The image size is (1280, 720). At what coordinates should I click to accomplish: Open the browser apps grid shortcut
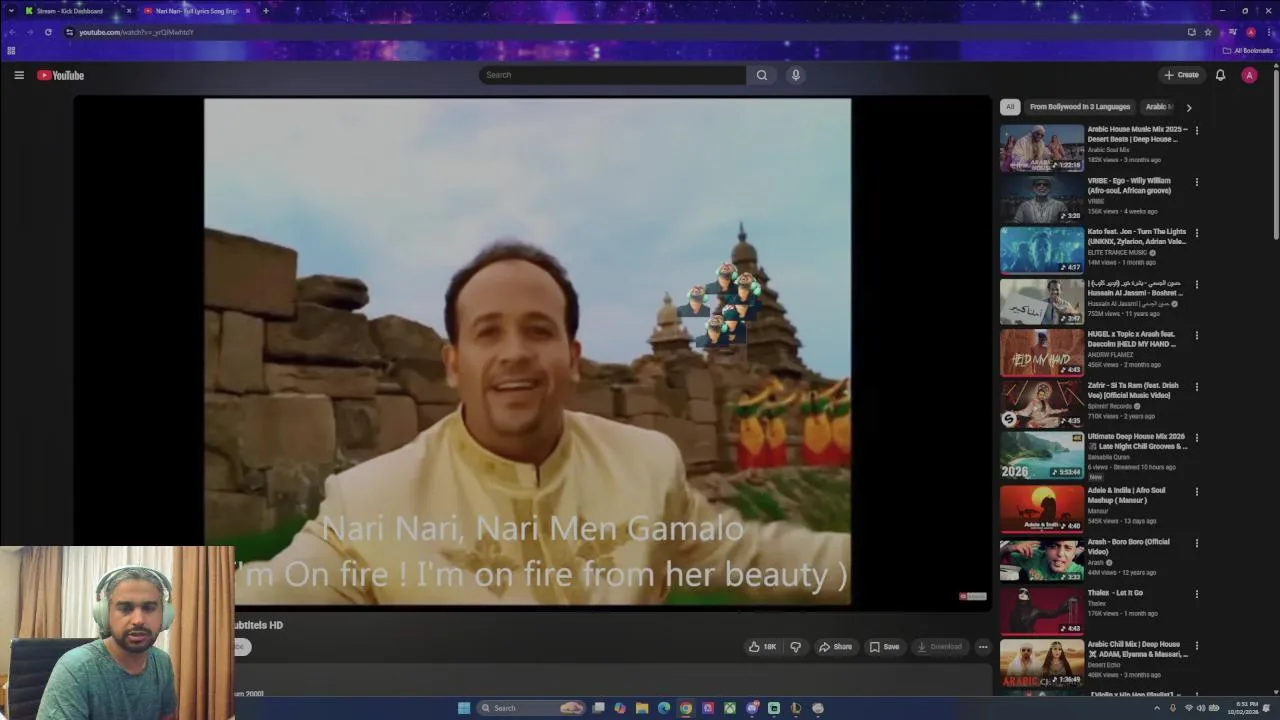coord(11,51)
